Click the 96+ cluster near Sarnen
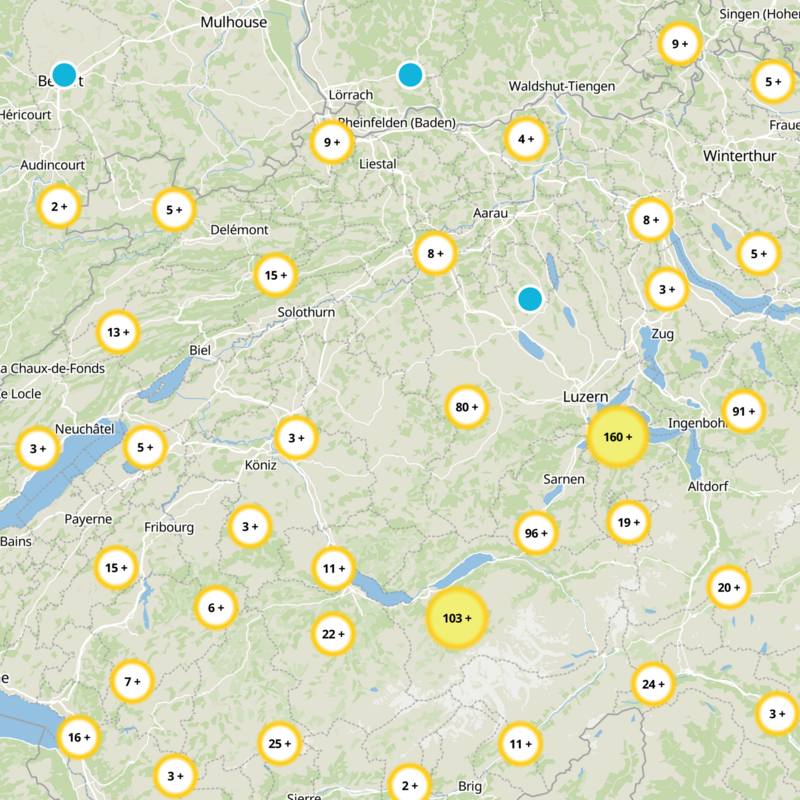Screen dimensions: 800x800 click(533, 534)
